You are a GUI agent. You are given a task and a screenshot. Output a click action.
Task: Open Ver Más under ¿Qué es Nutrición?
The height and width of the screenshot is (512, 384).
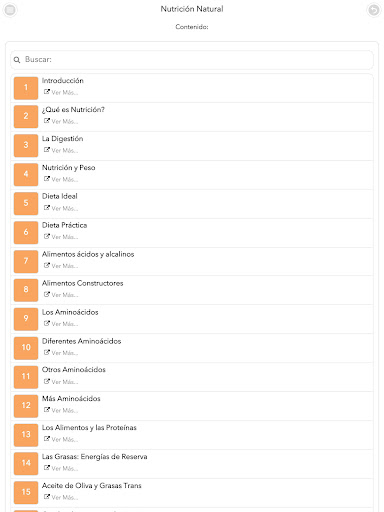point(65,121)
